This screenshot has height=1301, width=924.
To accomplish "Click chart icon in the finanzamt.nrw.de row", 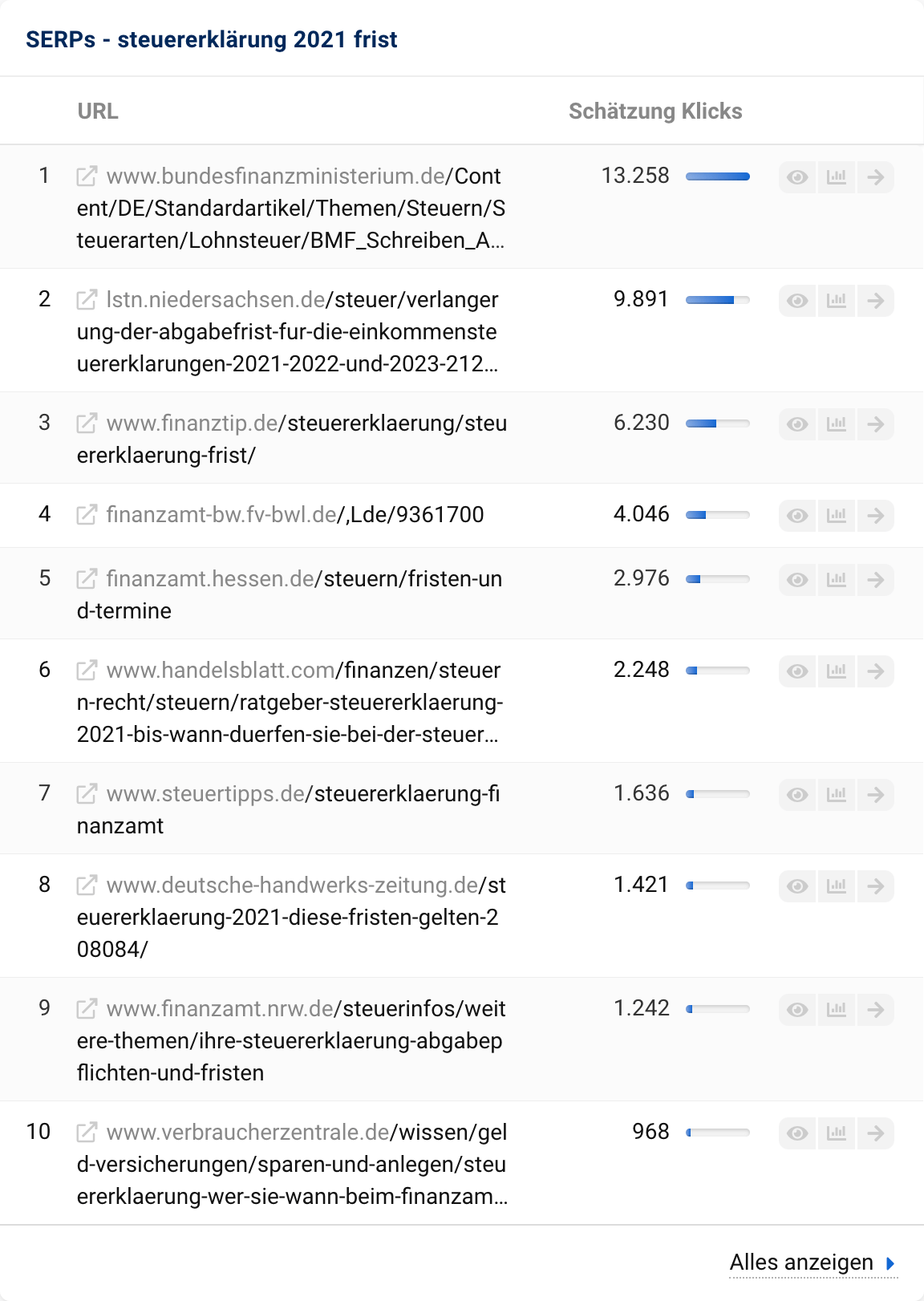I will (837, 1010).
